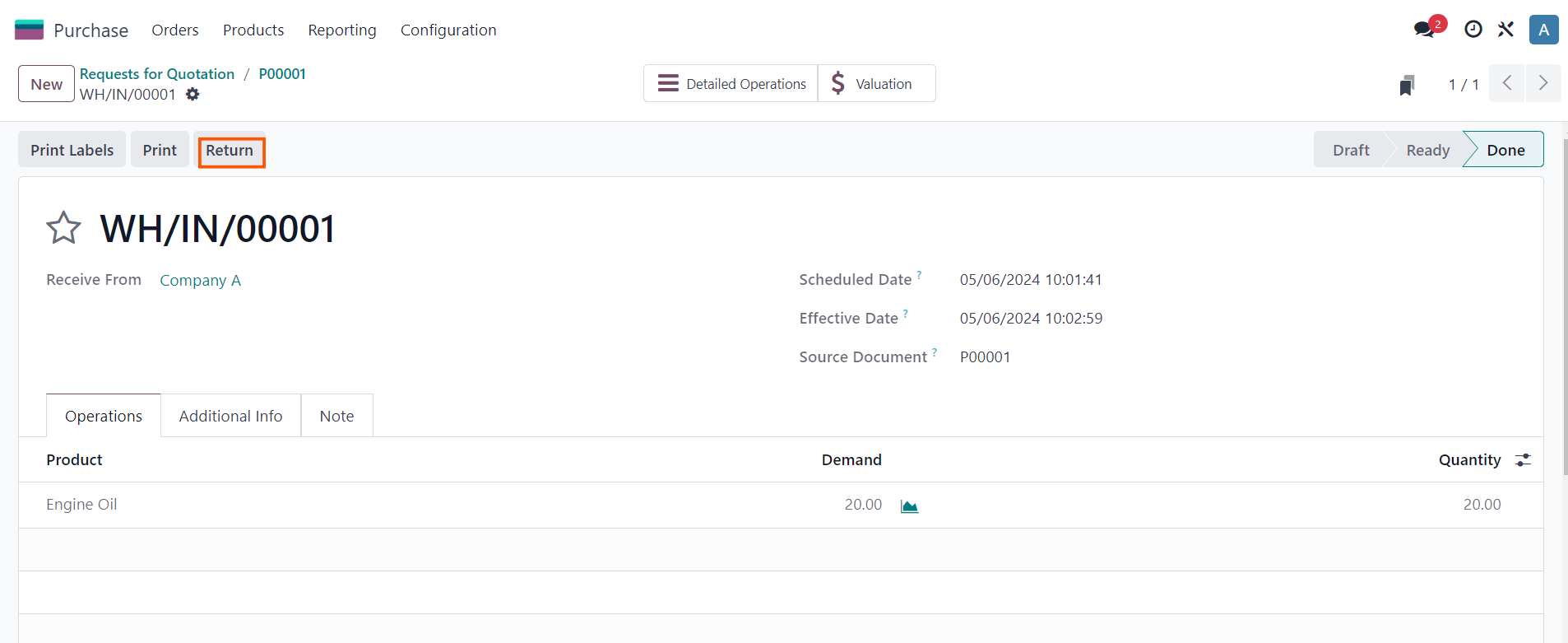Click the Demand column header

tap(851, 459)
